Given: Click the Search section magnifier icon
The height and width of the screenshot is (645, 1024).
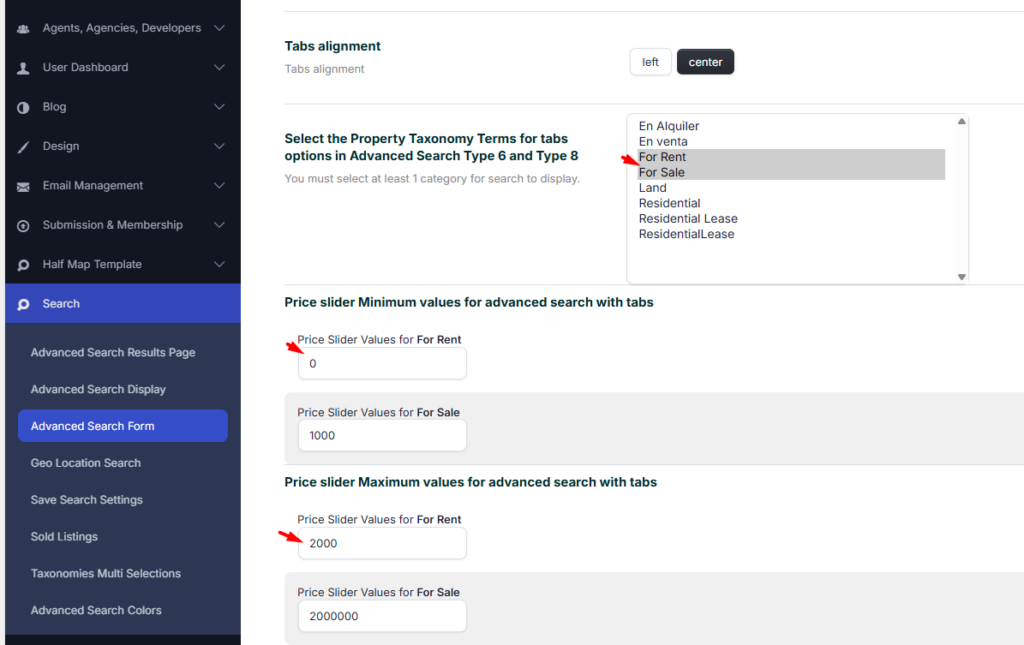Looking at the screenshot, I should (24, 304).
